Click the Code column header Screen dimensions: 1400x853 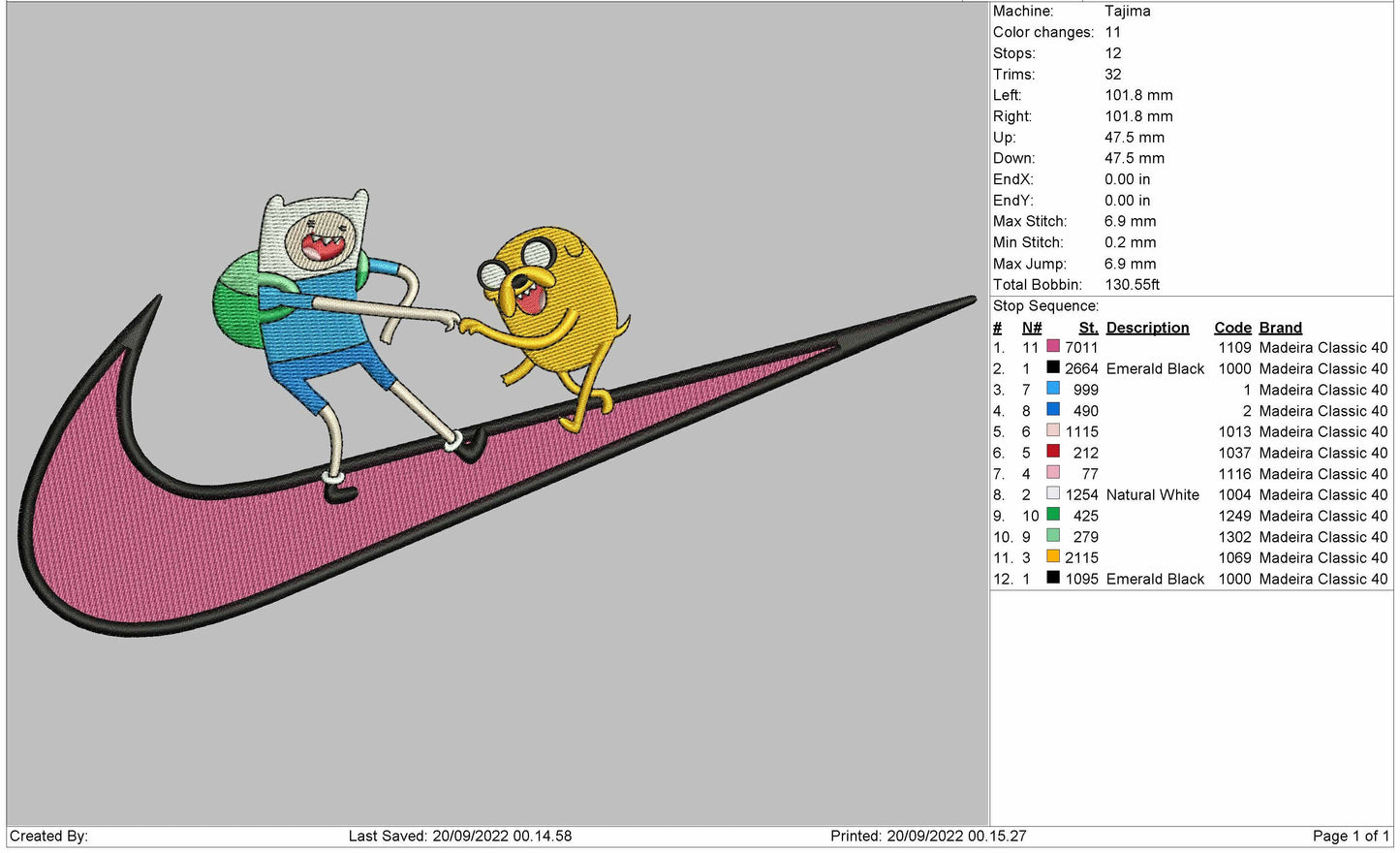(1232, 328)
